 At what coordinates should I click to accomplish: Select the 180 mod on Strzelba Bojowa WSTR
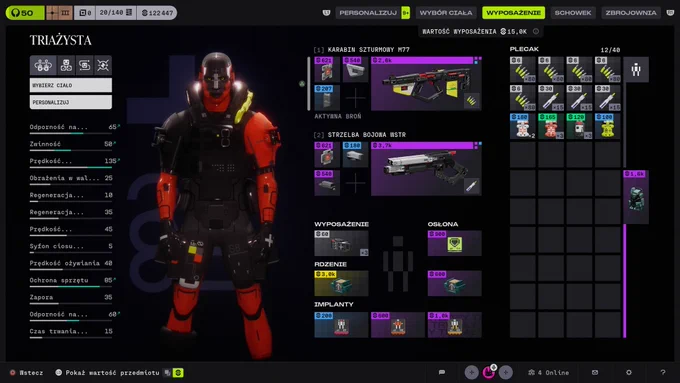click(x=355, y=154)
